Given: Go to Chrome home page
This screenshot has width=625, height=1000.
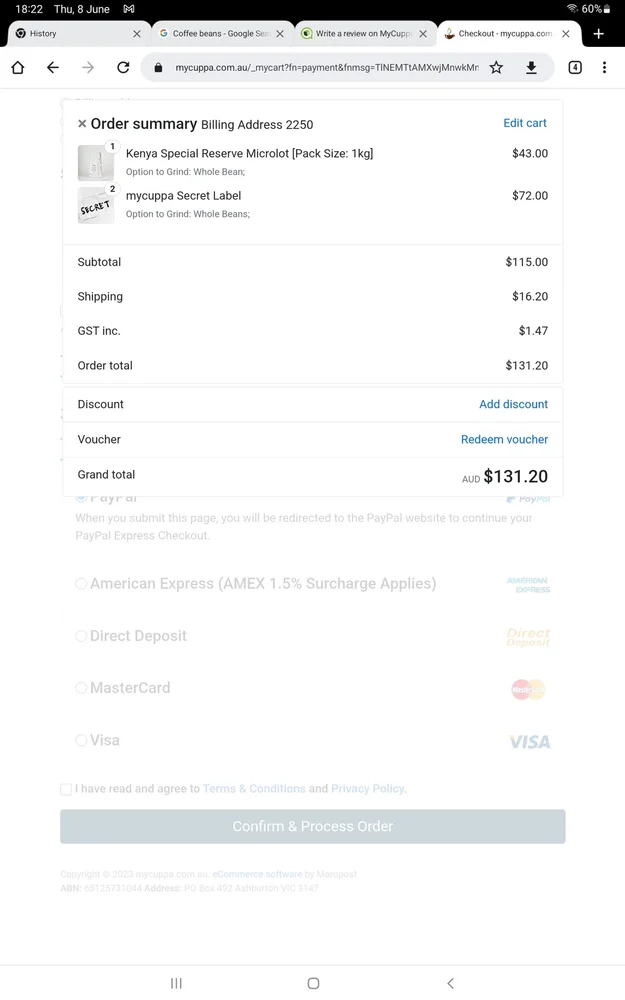Looking at the screenshot, I should (18, 68).
